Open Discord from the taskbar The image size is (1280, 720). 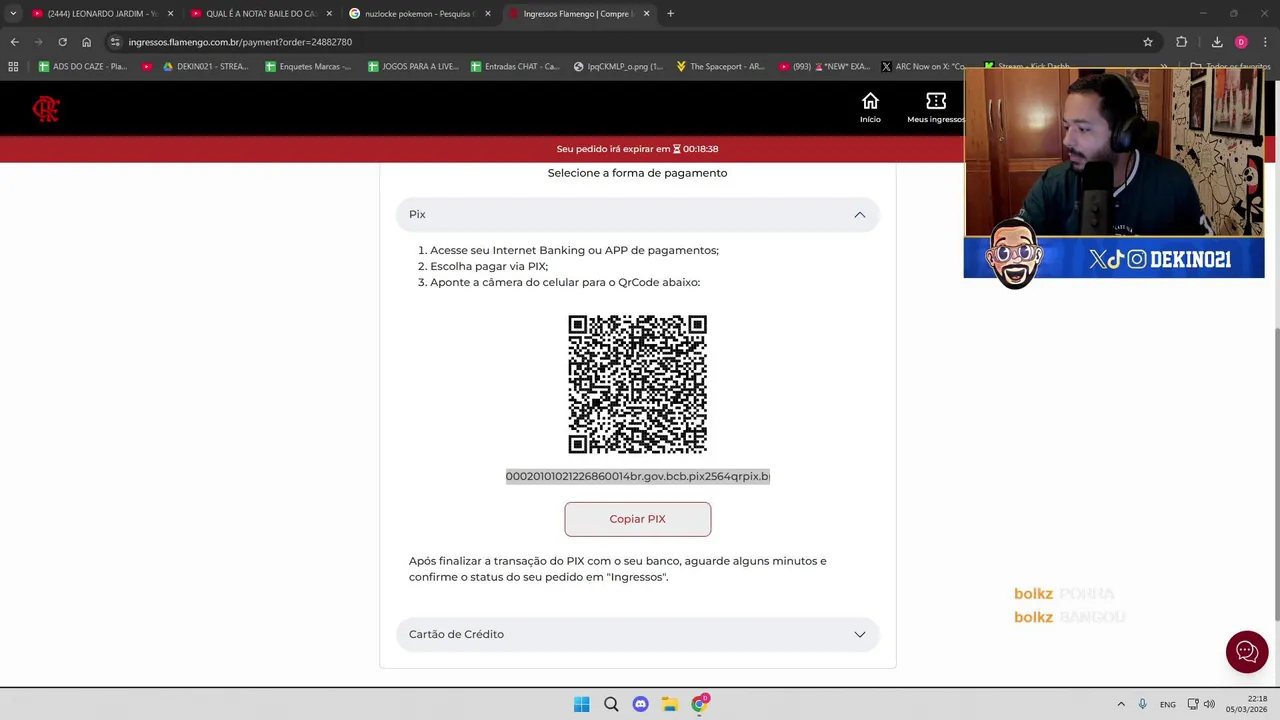pos(640,704)
